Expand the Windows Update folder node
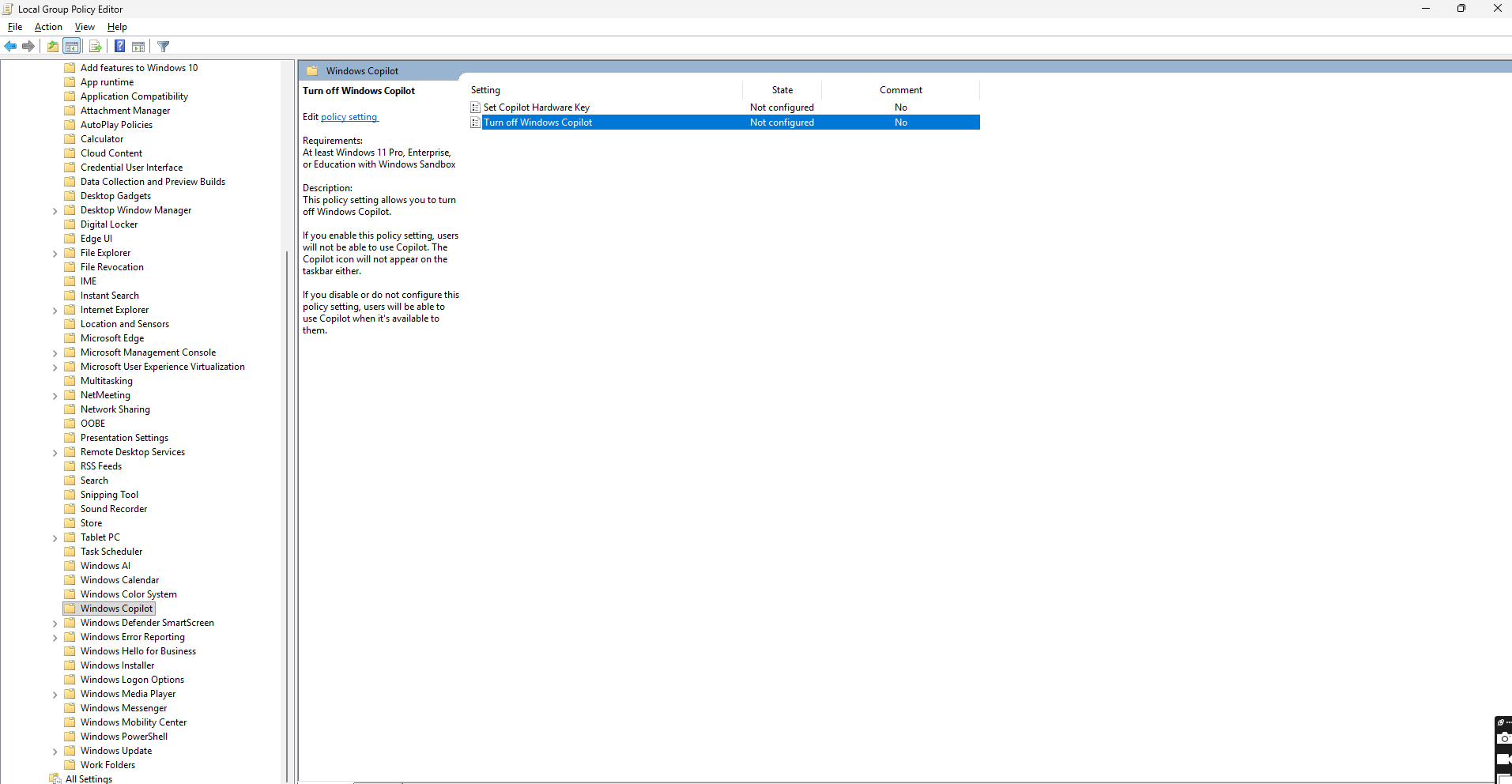 click(x=55, y=752)
